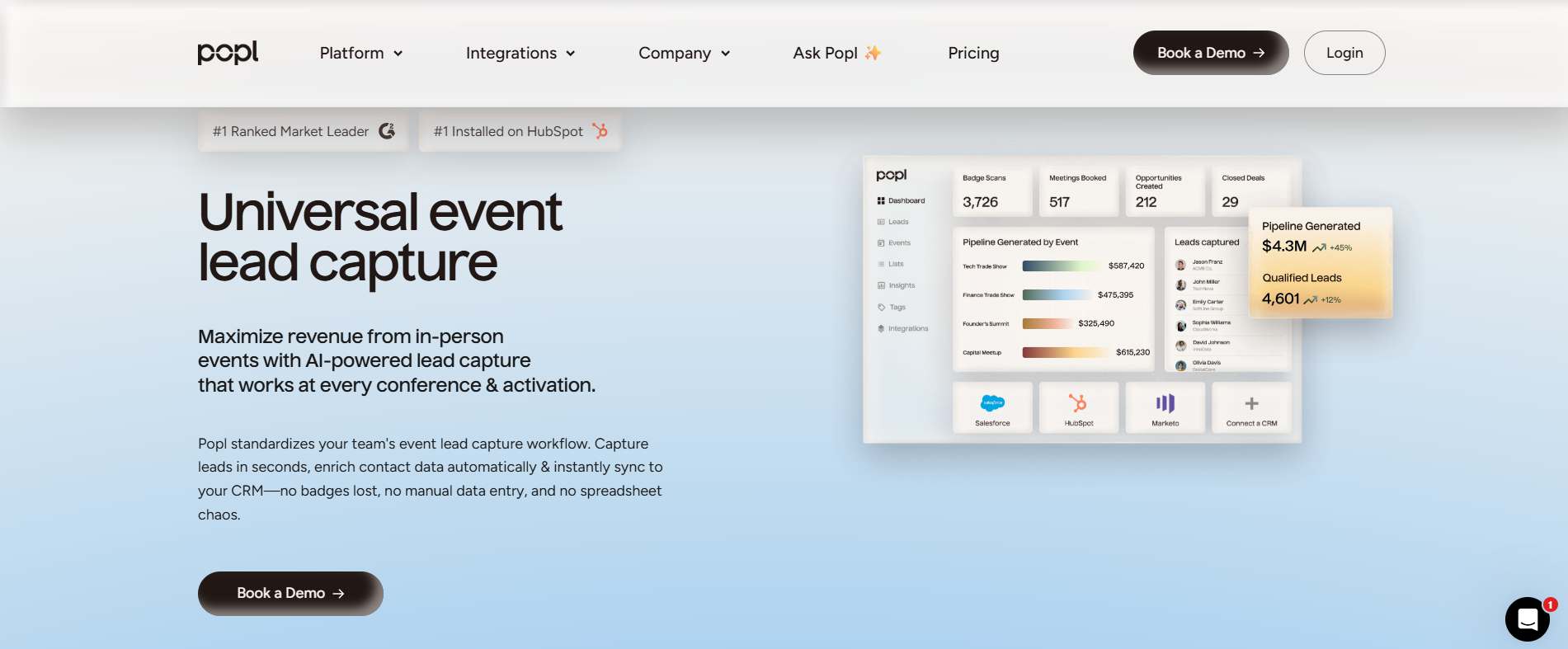This screenshot has width=1568, height=649.
Task: Select Dashboard in the preview sidebar
Action: (901, 200)
